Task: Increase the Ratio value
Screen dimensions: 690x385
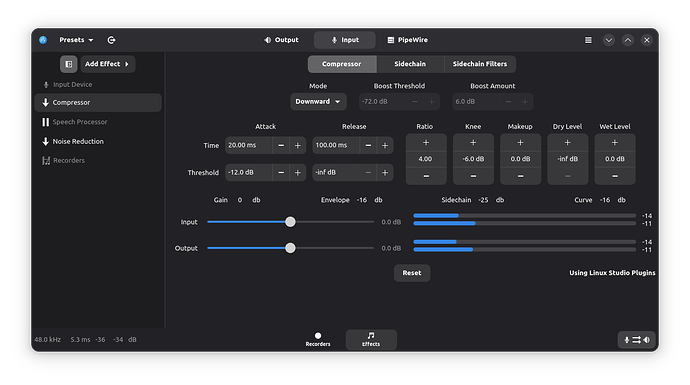Action: click(x=426, y=143)
